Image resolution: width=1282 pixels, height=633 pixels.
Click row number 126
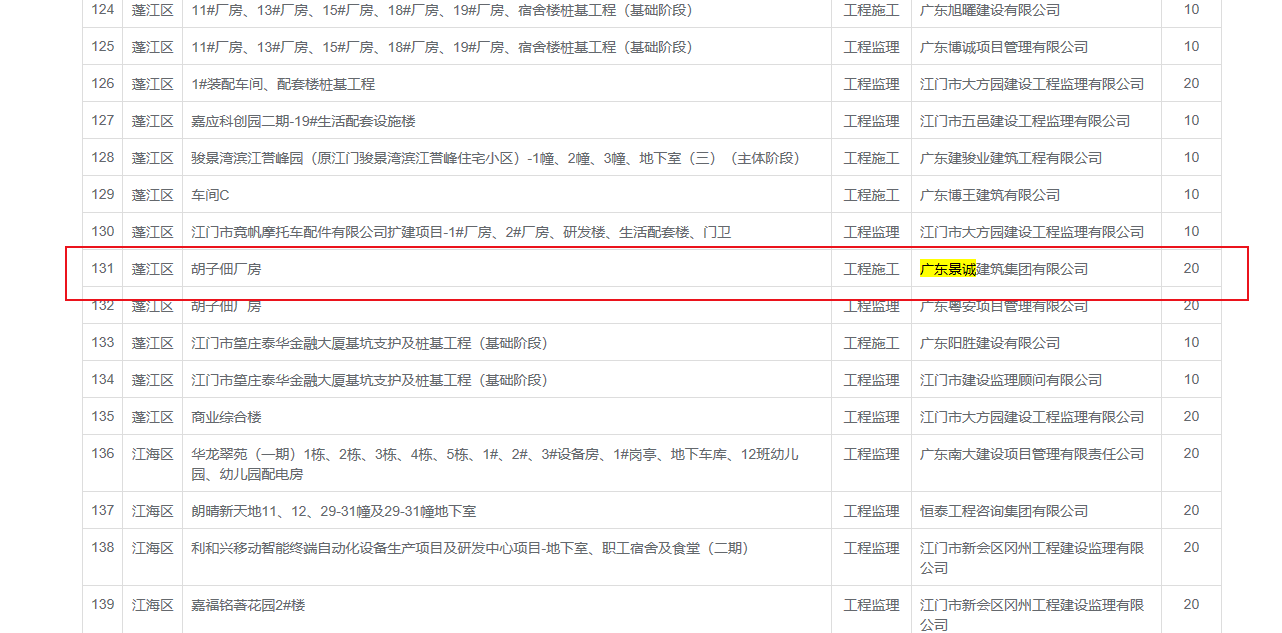pyautogui.click(x=103, y=84)
